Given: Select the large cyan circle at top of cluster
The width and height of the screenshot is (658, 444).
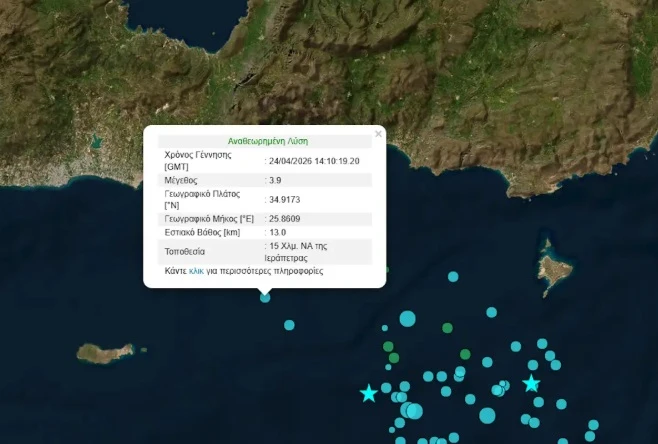Looking at the screenshot, I should (x=407, y=319).
